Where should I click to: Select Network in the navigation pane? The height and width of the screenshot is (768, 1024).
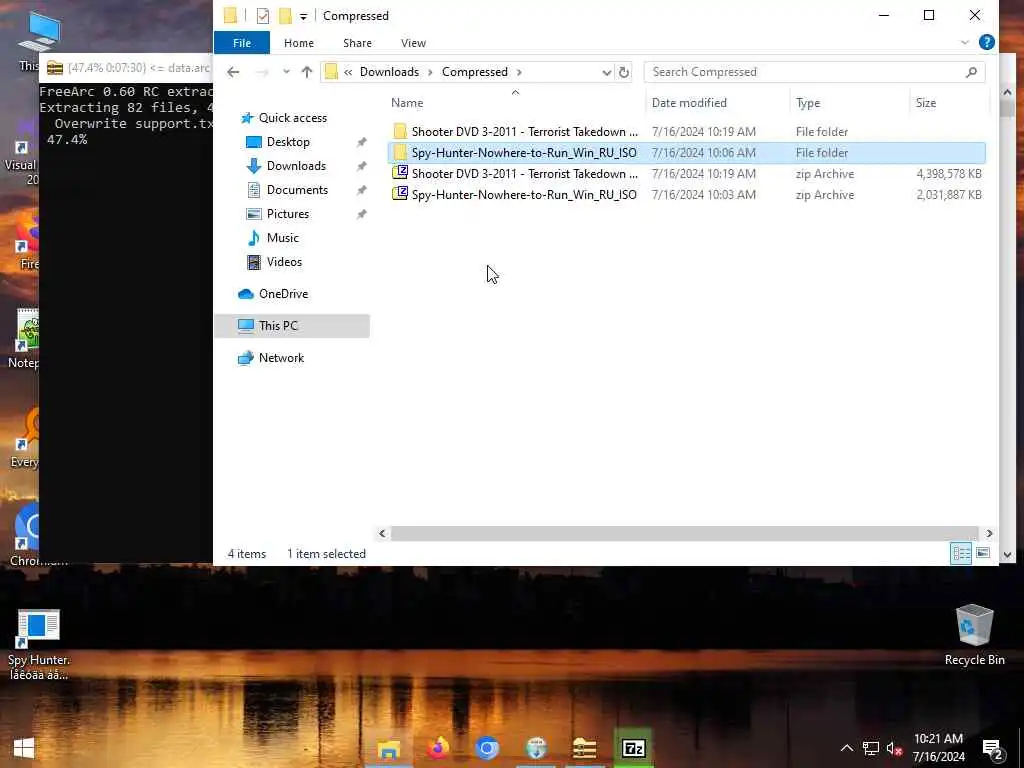point(281,358)
